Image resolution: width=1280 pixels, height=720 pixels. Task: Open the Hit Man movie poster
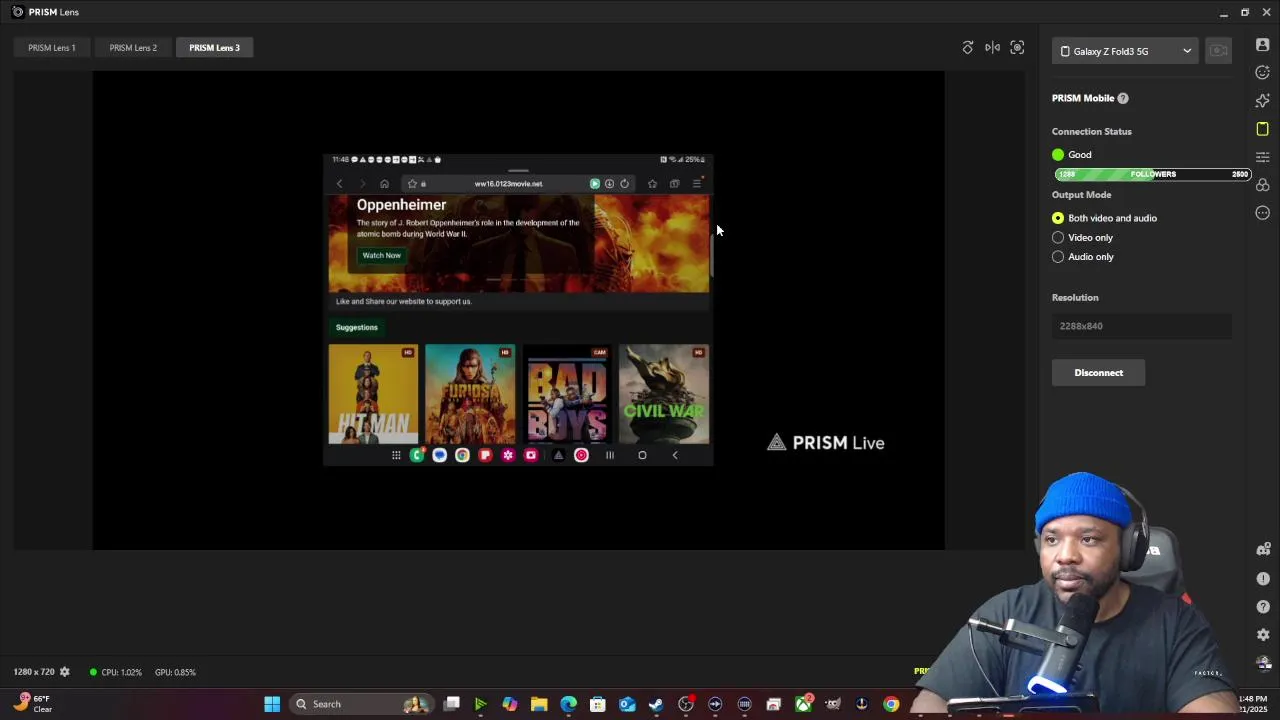click(x=373, y=394)
